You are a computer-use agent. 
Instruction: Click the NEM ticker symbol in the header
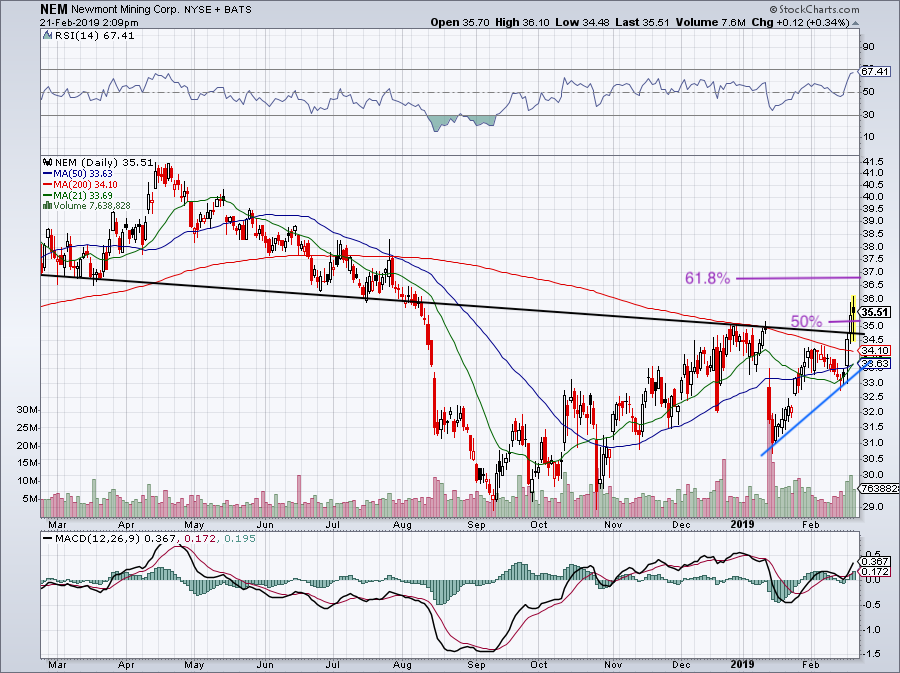tap(54, 9)
